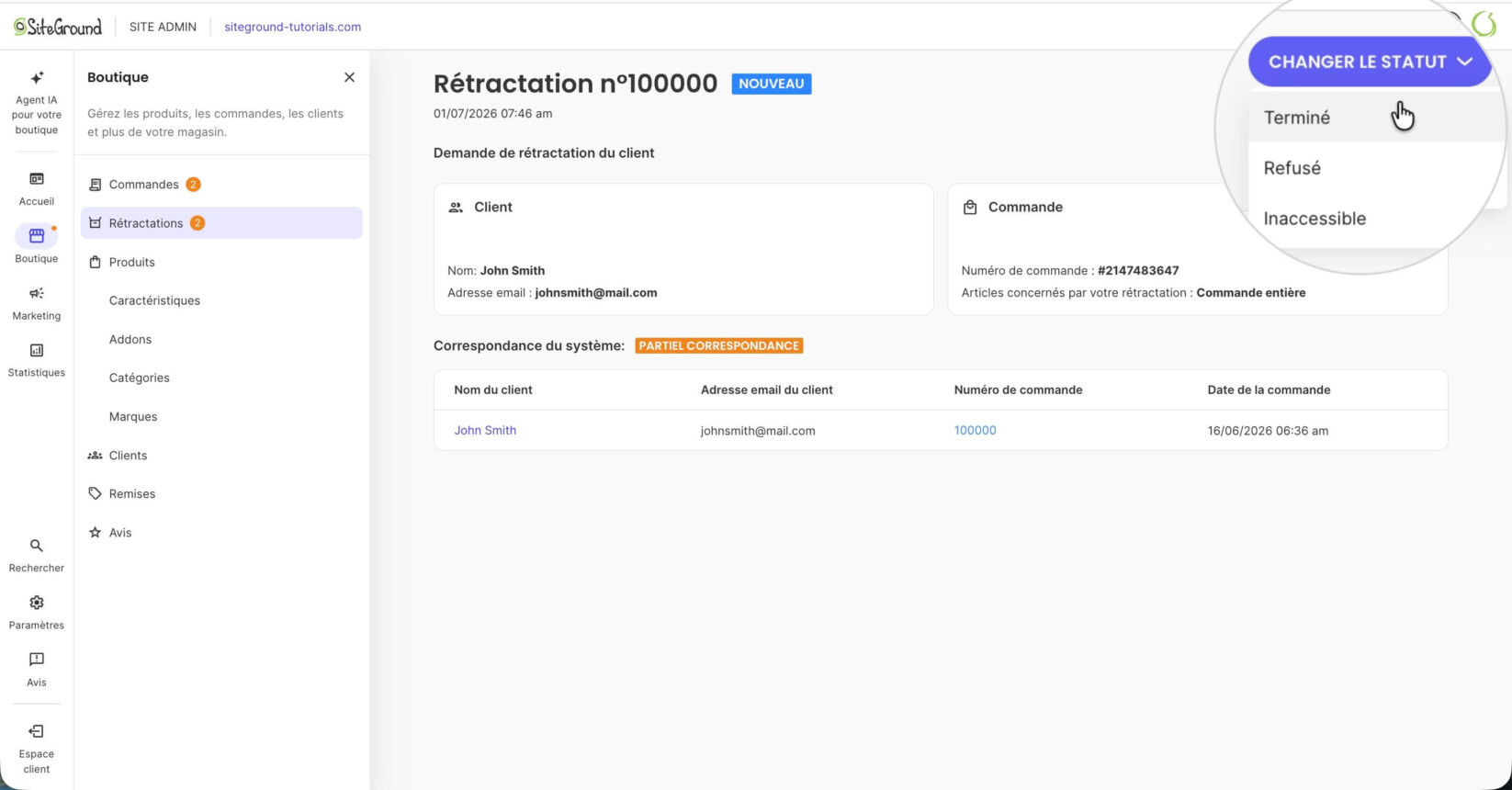Click the order number #2147483647

pos(1138,270)
